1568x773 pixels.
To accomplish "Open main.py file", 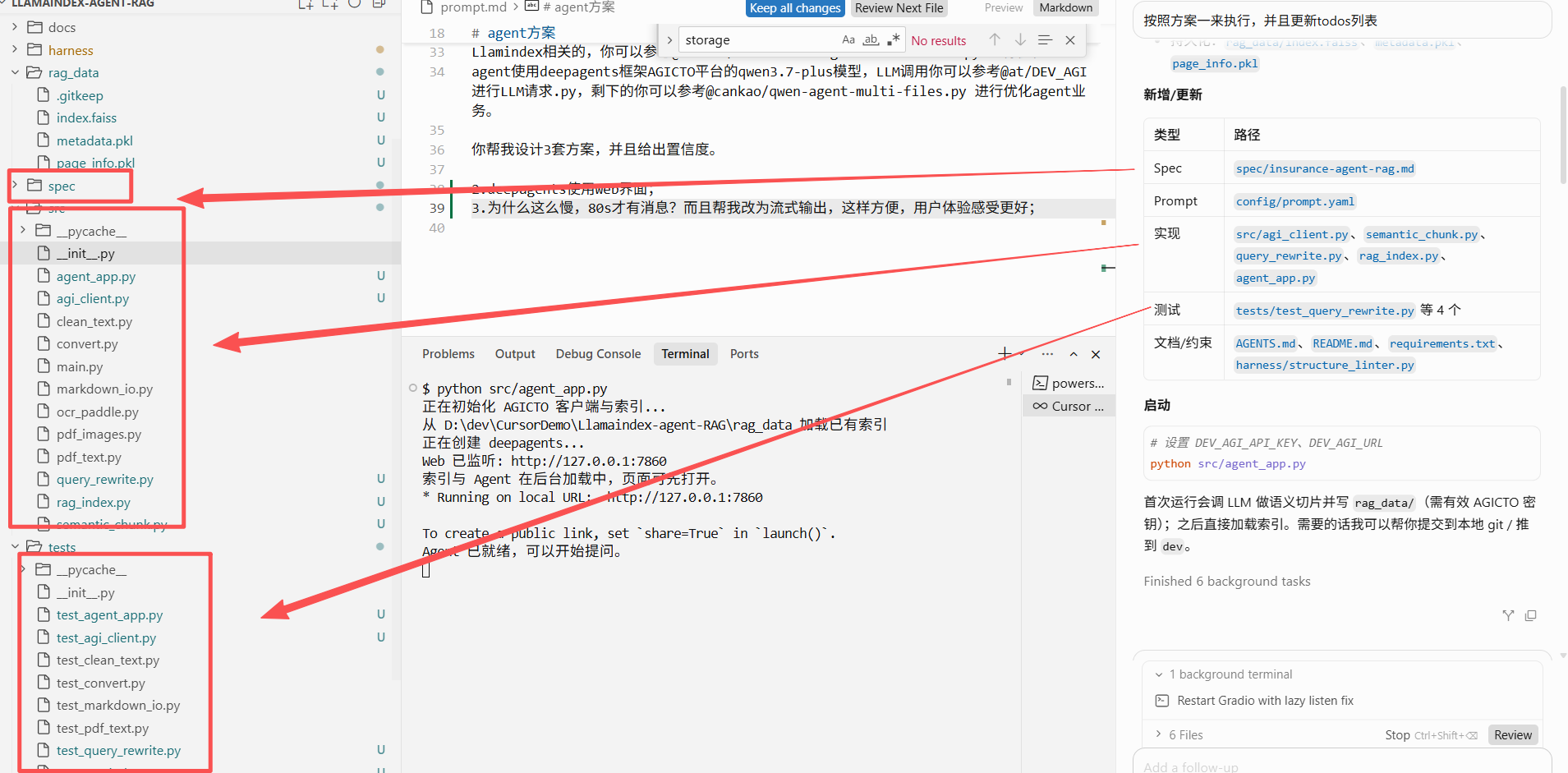I will pos(80,366).
